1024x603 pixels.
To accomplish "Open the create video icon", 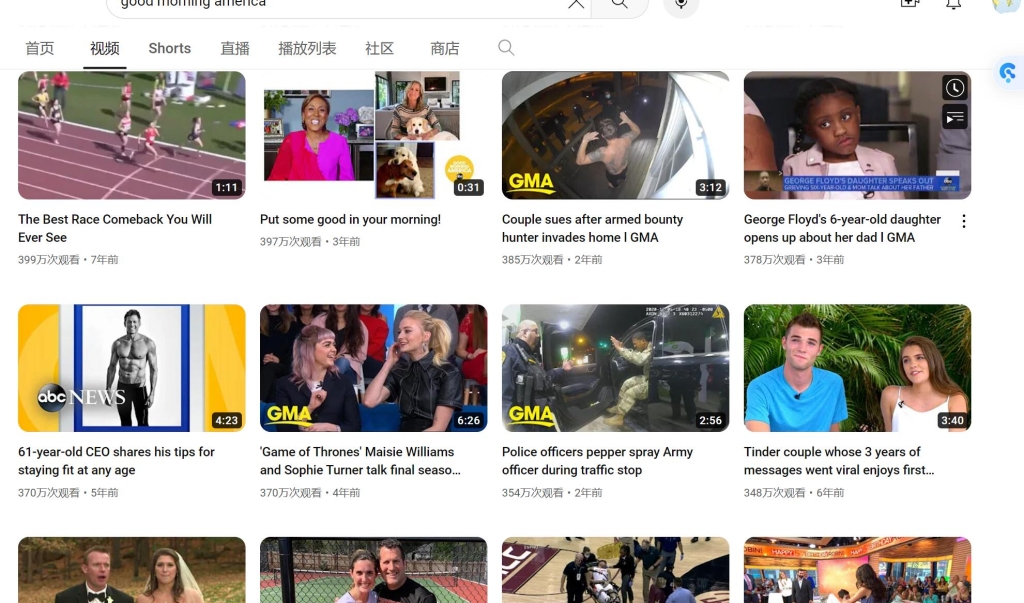I will click(x=910, y=4).
